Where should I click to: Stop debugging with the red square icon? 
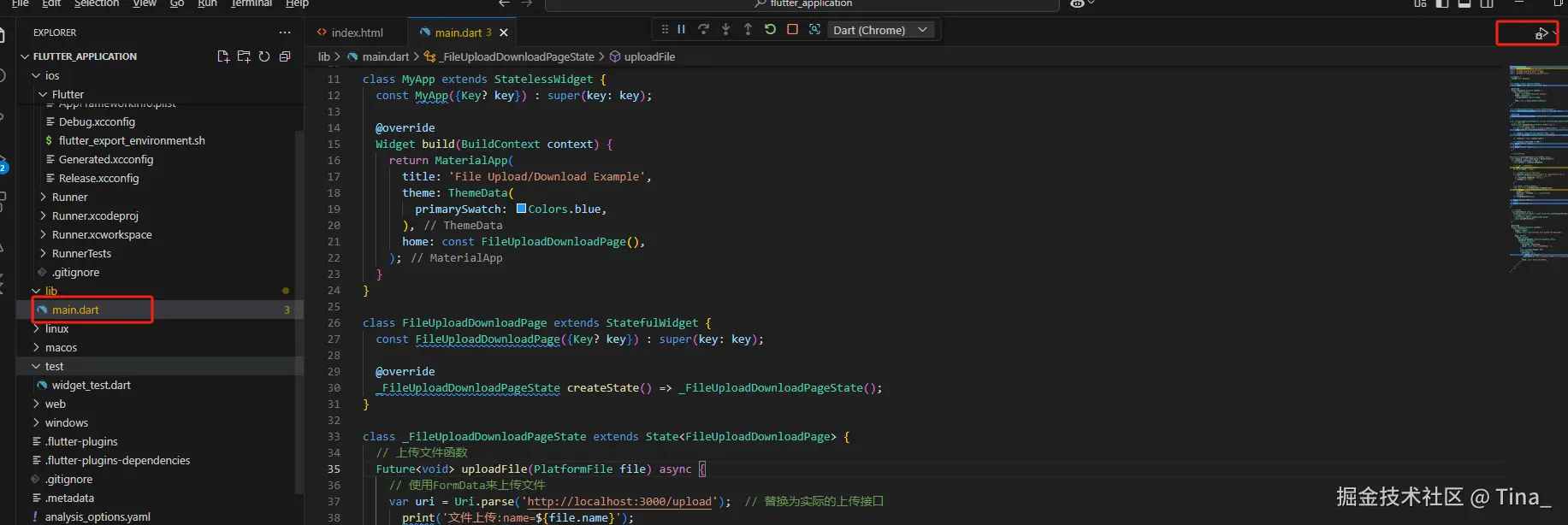(792, 29)
